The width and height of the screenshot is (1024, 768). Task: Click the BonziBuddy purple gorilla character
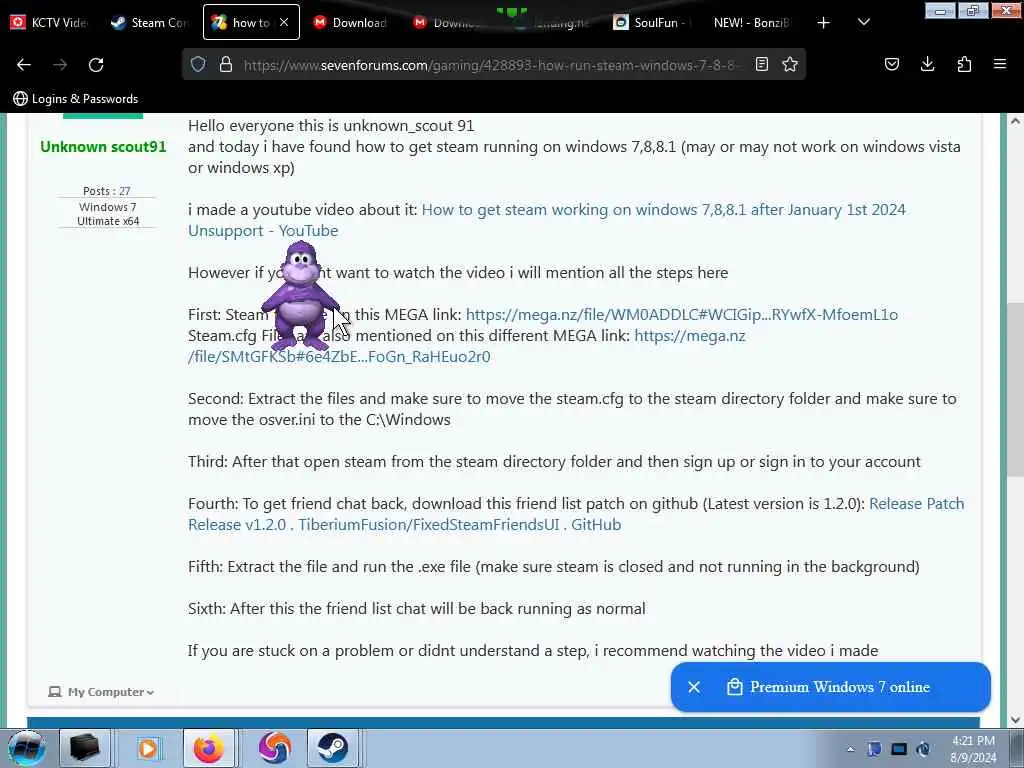(x=300, y=296)
